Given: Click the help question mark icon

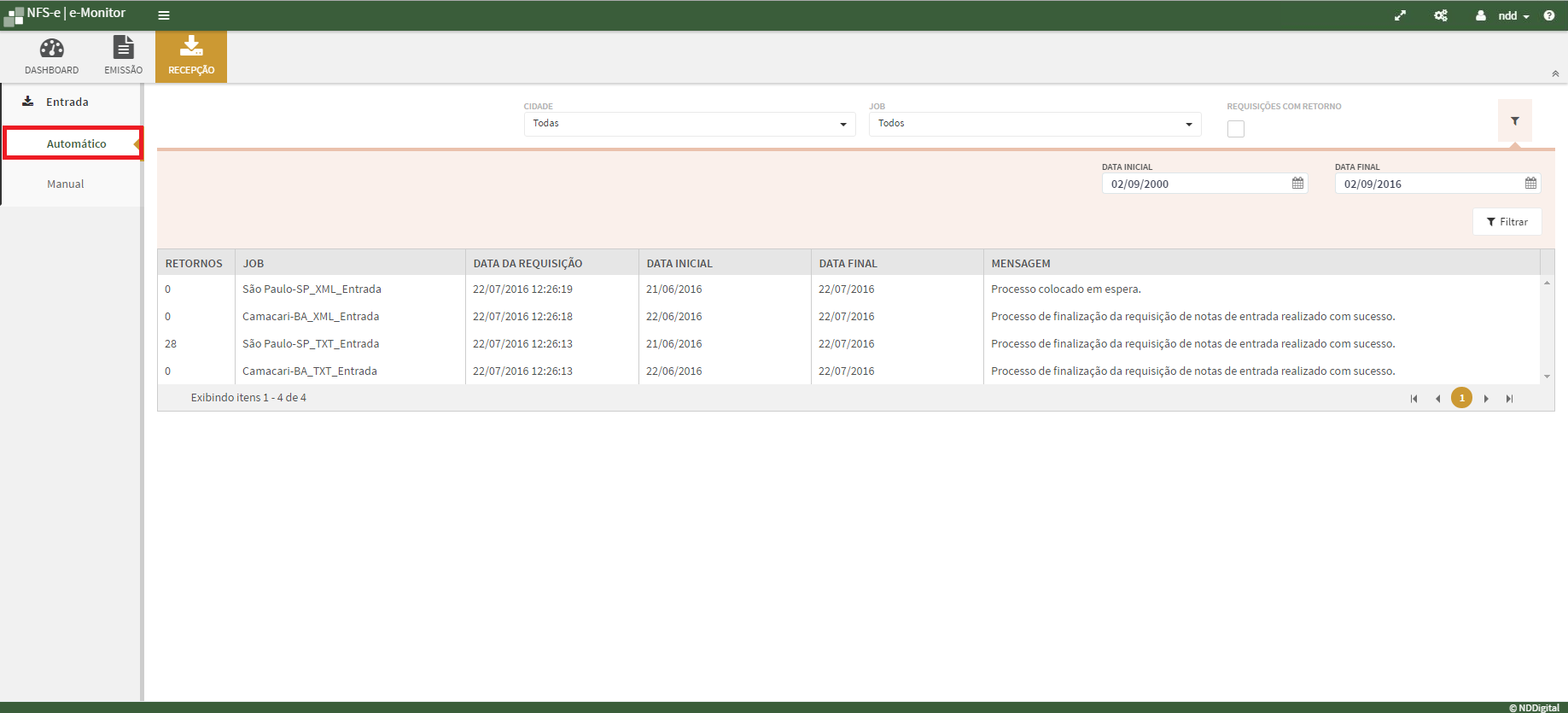Looking at the screenshot, I should point(1549,15).
